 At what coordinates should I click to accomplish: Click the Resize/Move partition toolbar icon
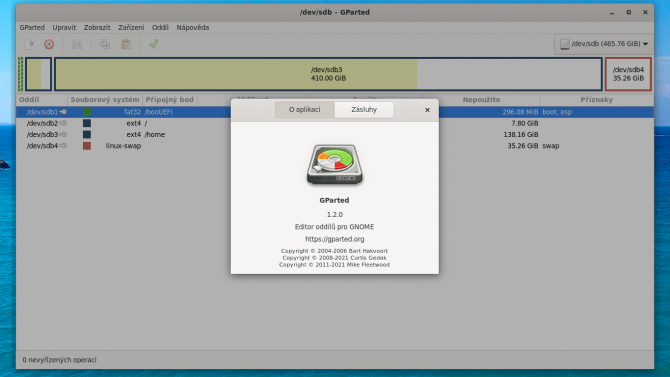pos(77,44)
